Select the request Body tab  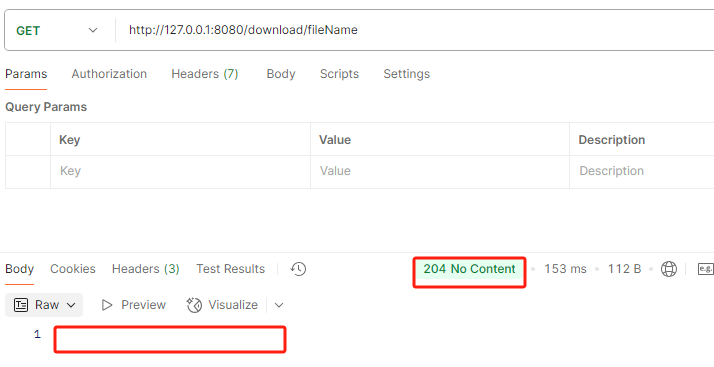click(x=280, y=74)
